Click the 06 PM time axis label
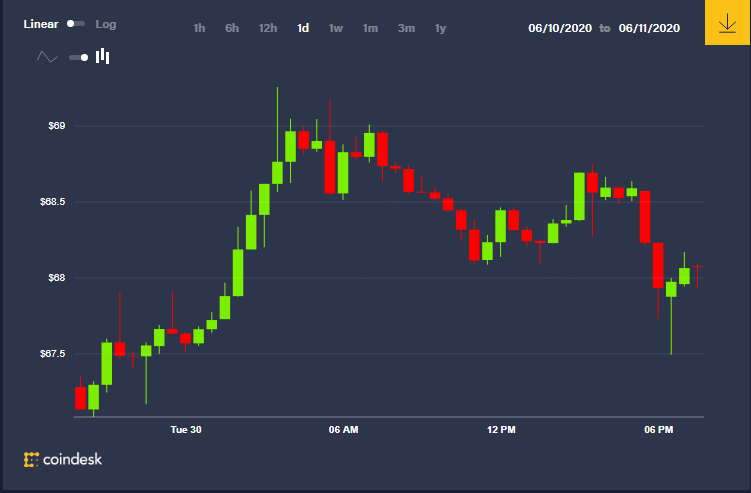Image resolution: width=751 pixels, height=493 pixels. (x=659, y=429)
